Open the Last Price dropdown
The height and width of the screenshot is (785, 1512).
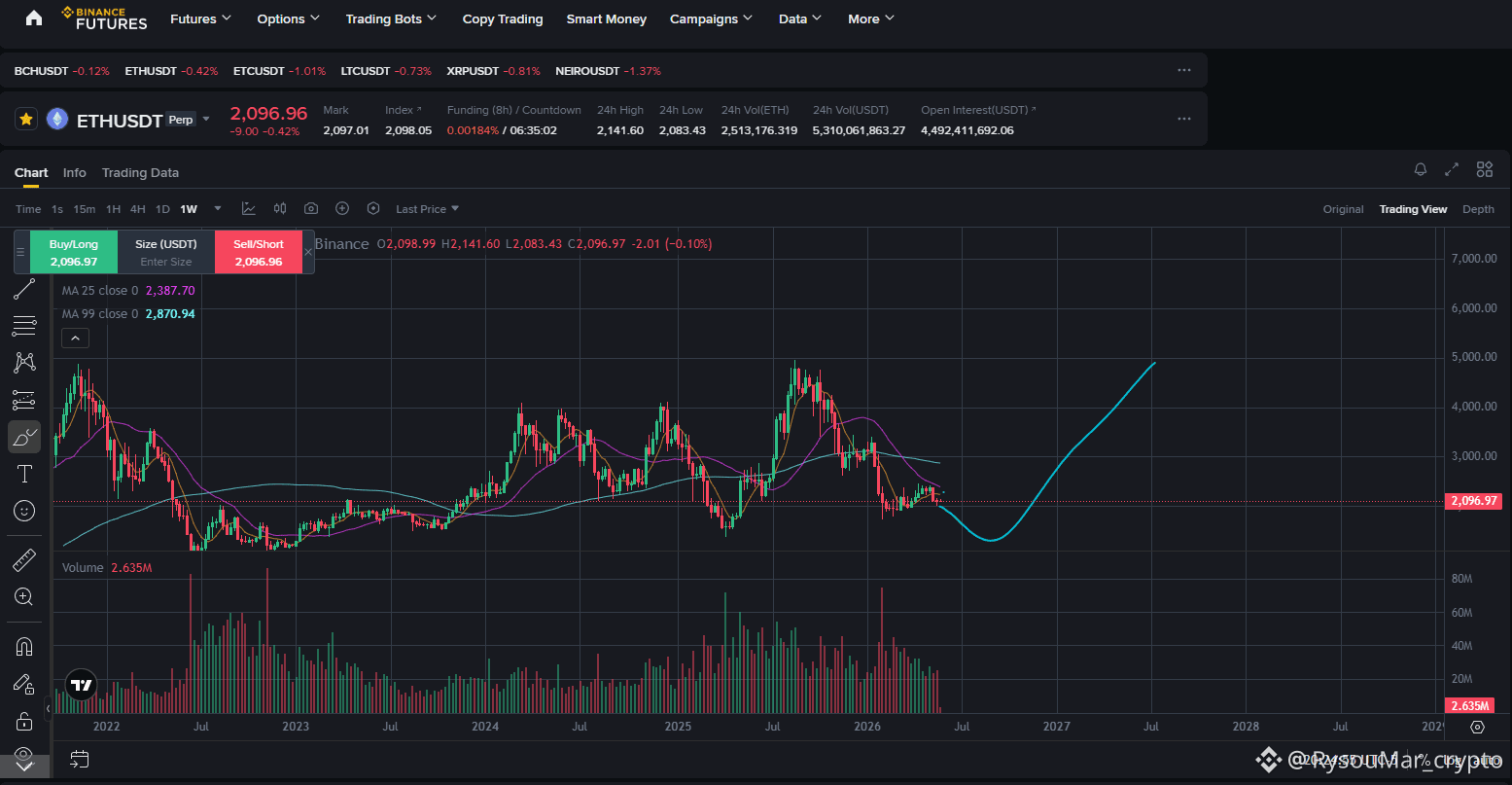(428, 209)
